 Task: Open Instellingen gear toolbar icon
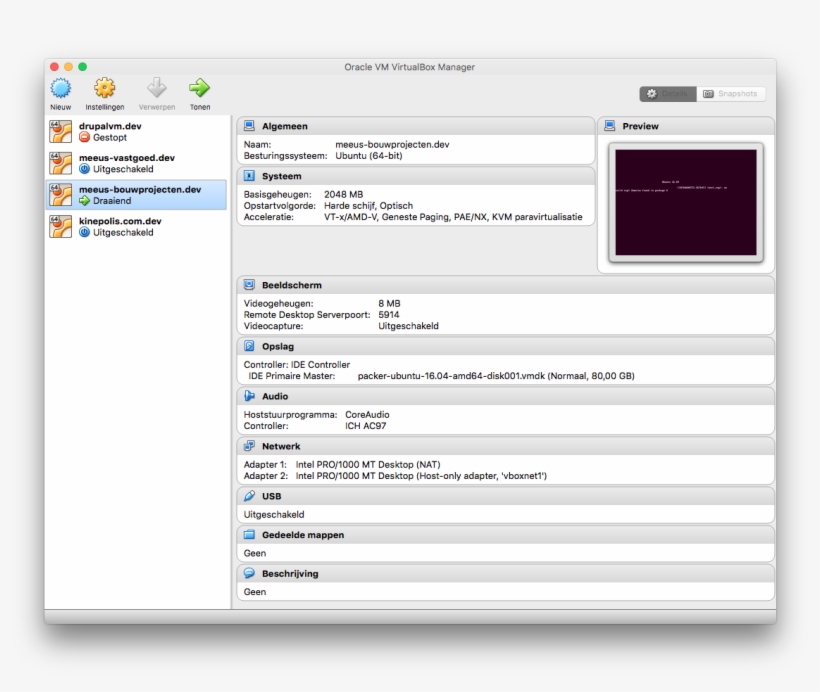tap(105, 88)
